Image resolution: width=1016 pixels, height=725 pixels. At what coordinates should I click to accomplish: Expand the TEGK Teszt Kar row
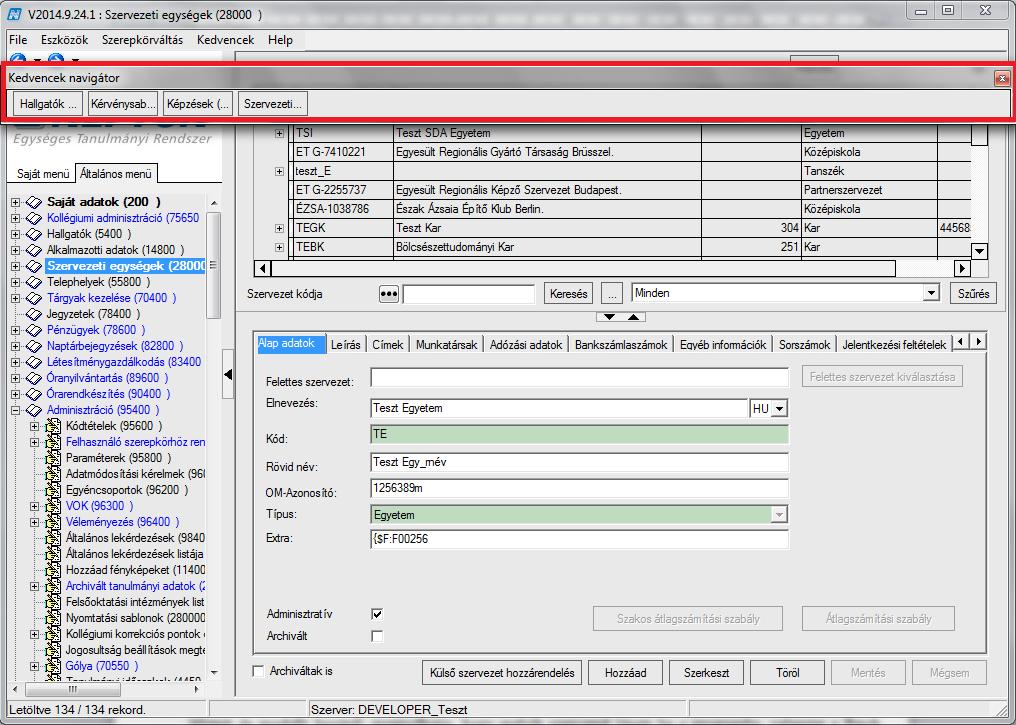click(x=279, y=228)
